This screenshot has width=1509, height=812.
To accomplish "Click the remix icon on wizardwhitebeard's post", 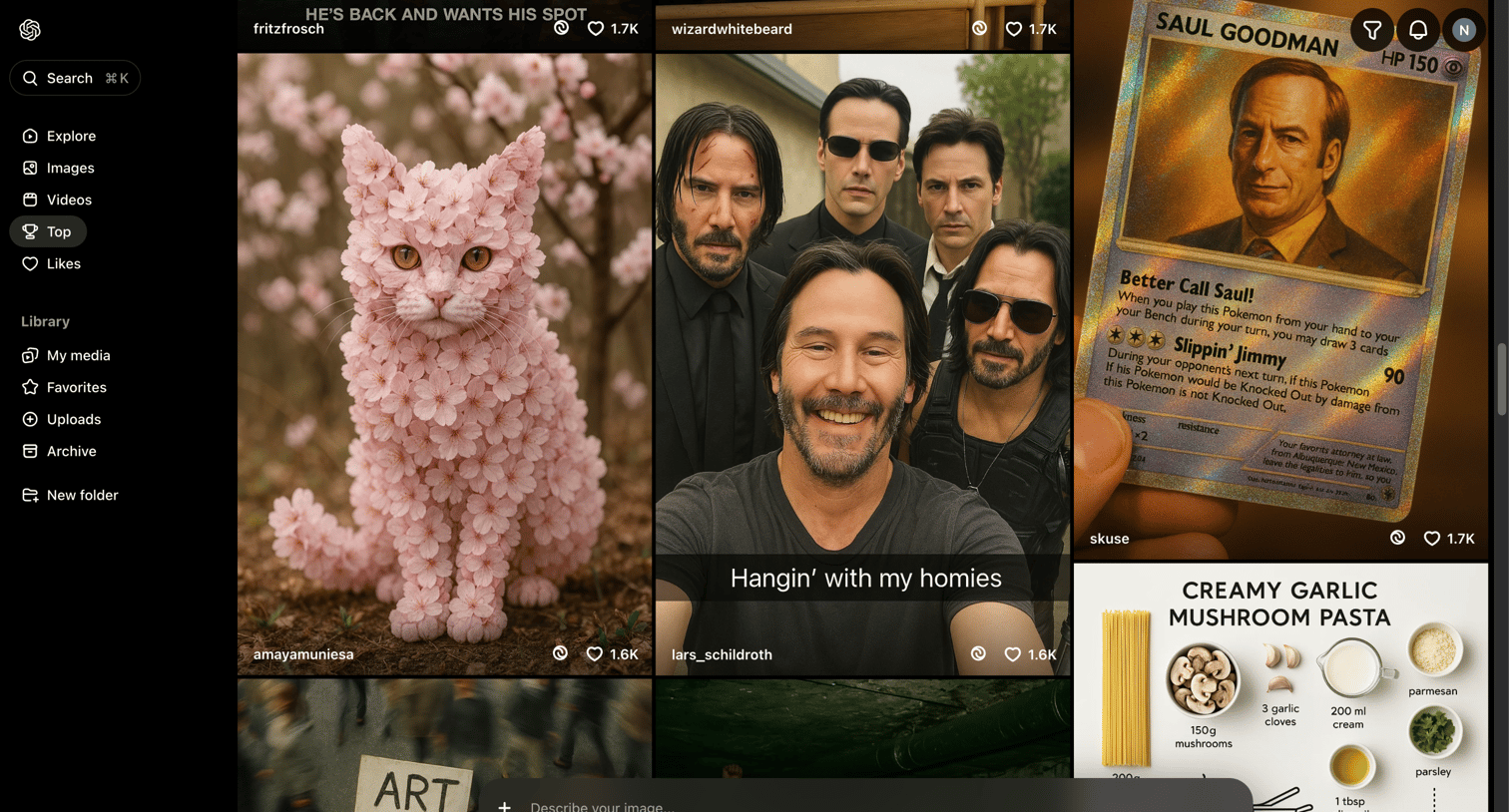I will (x=980, y=28).
